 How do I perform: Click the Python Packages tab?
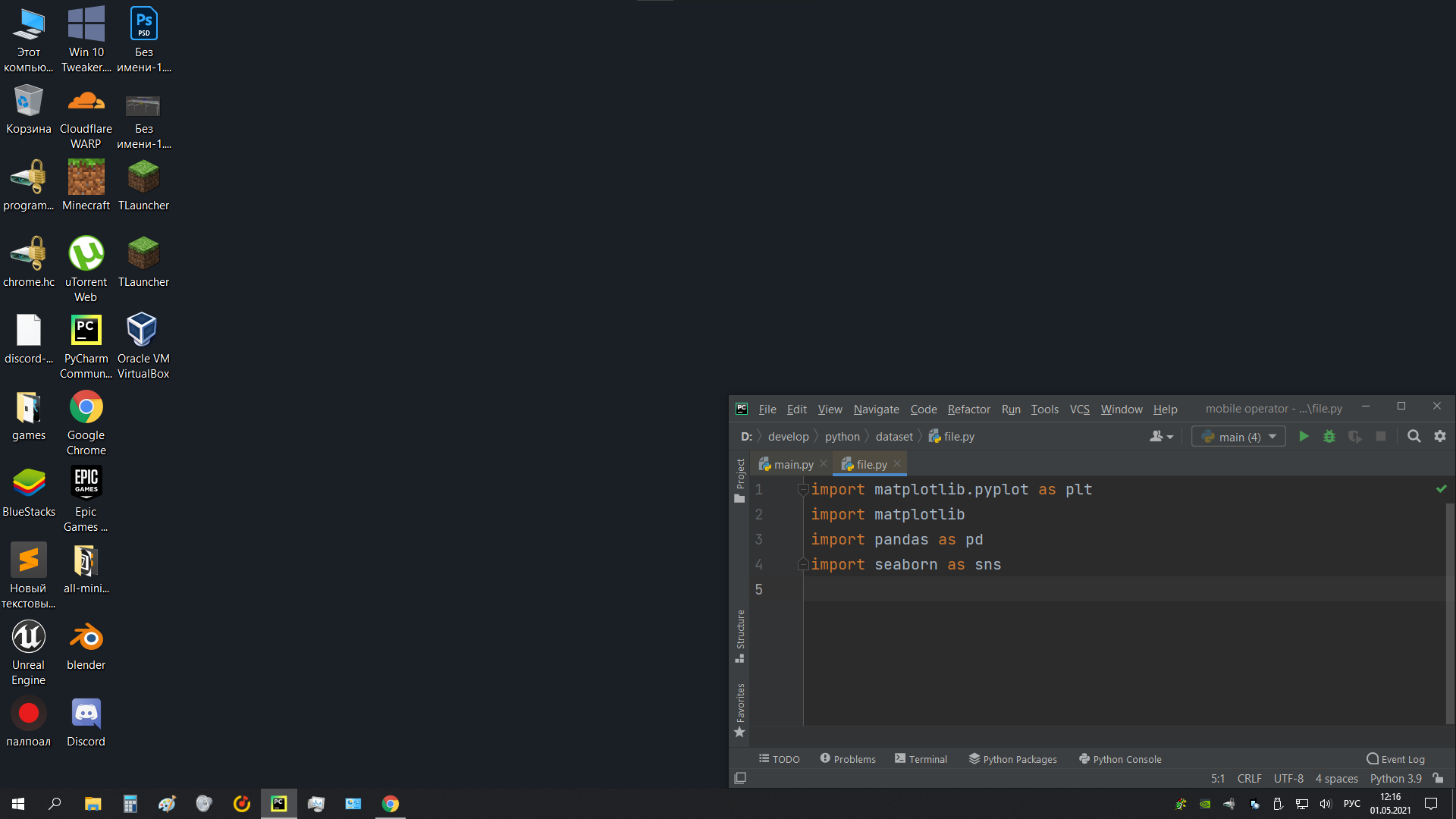tap(1015, 759)
